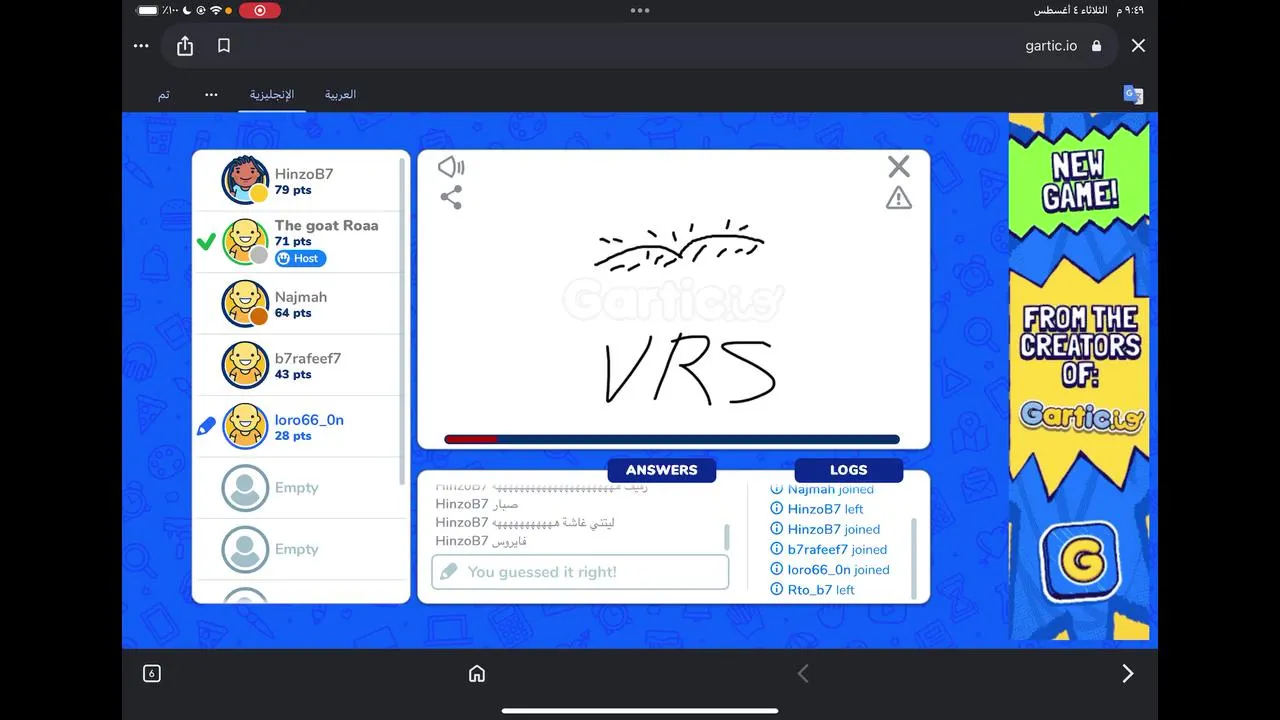The image size is (1280, 720).
Task: Click the chat answer 'صبار' by HinzoB7
Action: coord(506,504)
